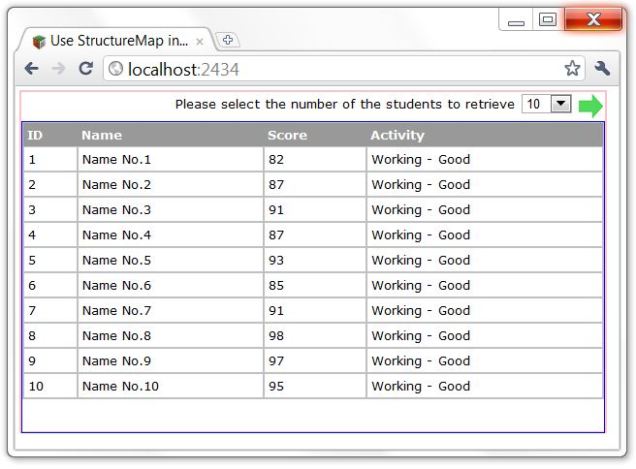This screenshot has height=469, width=636.
Task: Click score 98 for Name No.8
Action: pos(315,336)
